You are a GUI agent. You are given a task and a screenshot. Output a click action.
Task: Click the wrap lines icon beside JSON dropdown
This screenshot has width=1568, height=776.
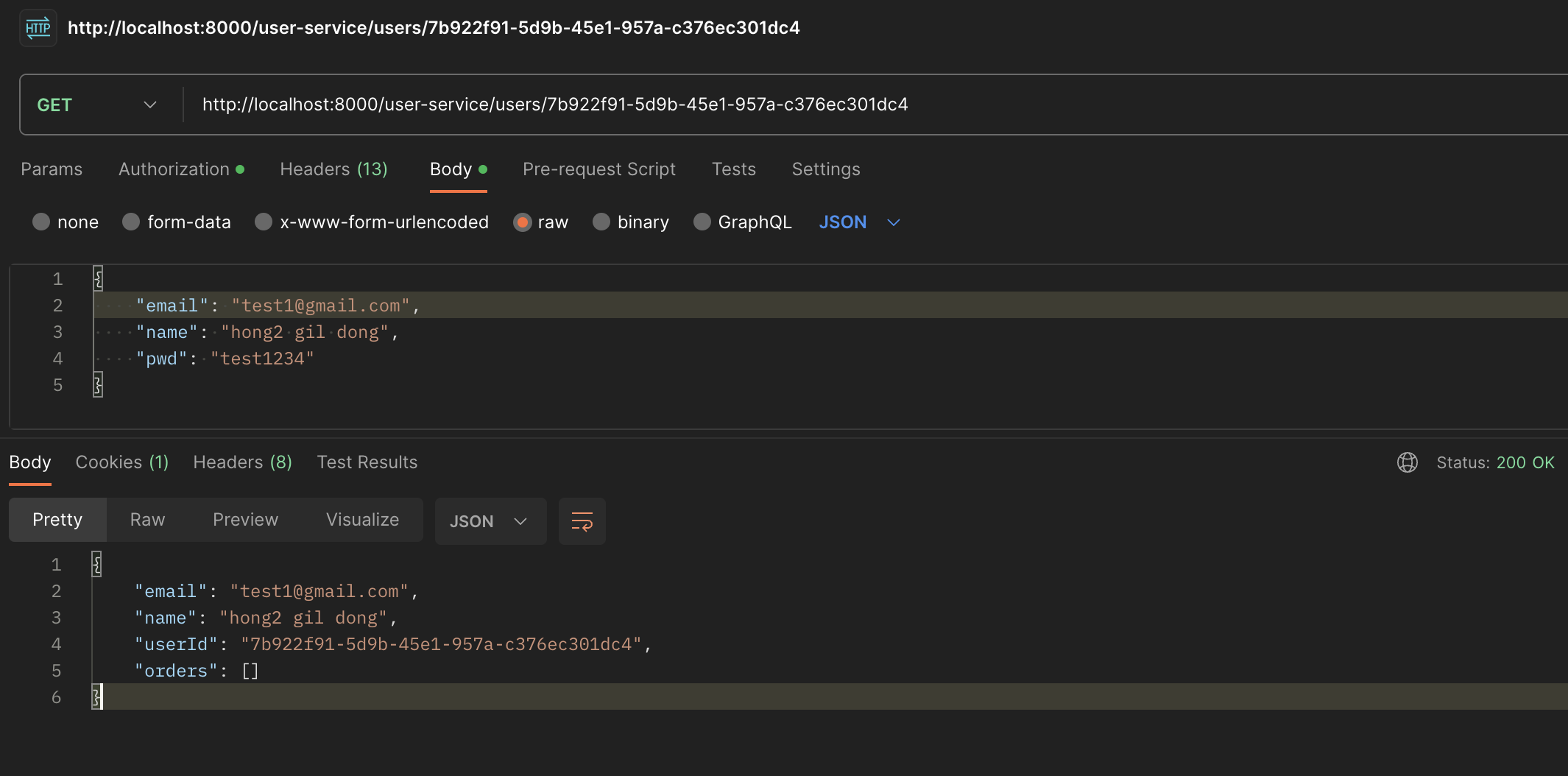click(581, 521)
